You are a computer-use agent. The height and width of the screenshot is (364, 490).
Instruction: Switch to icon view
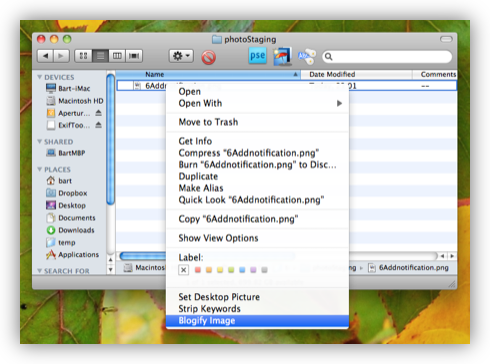click(83, 56)
